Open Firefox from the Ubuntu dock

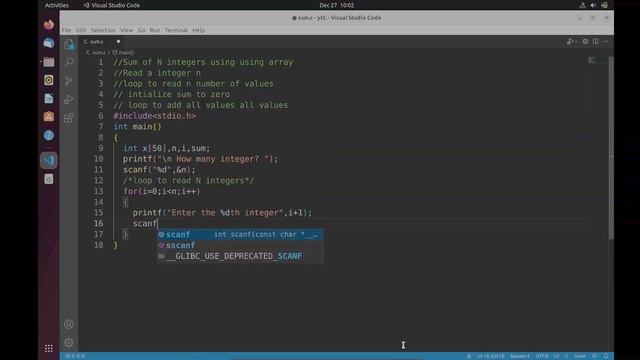49,24
